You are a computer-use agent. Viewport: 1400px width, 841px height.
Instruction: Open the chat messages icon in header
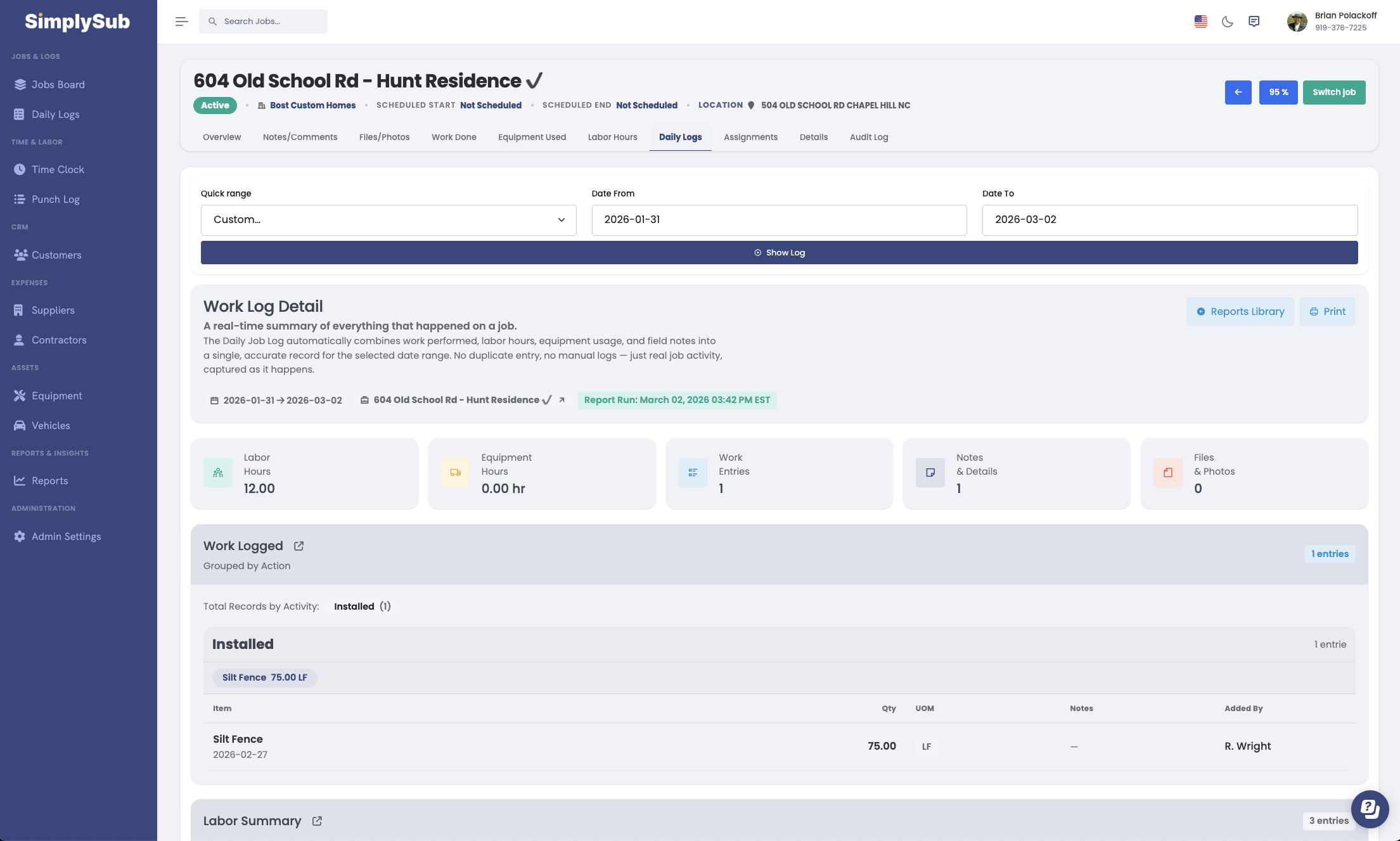click(1254, 22)
